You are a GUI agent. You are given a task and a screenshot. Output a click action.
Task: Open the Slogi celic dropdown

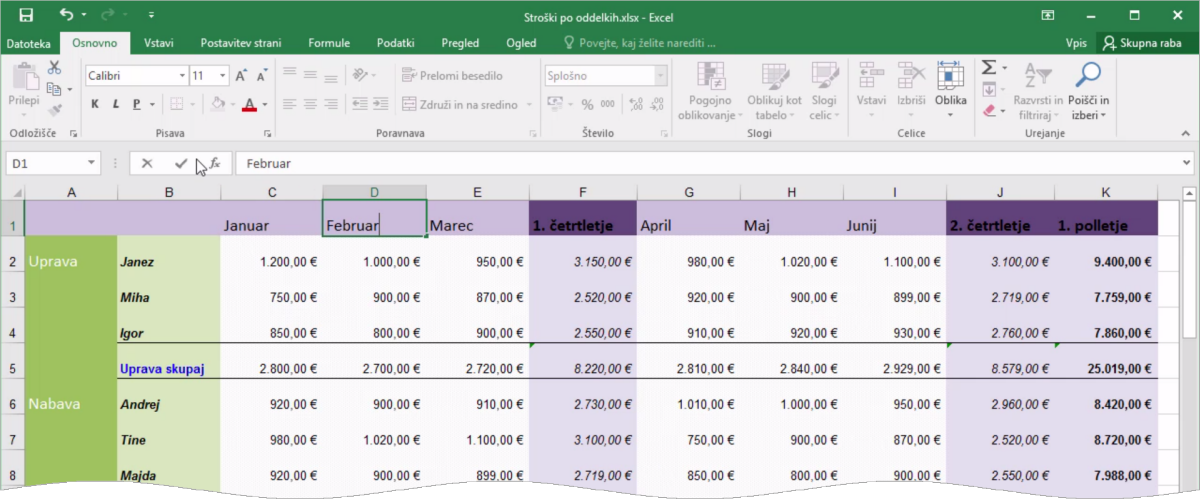click(x=823, y=90)
